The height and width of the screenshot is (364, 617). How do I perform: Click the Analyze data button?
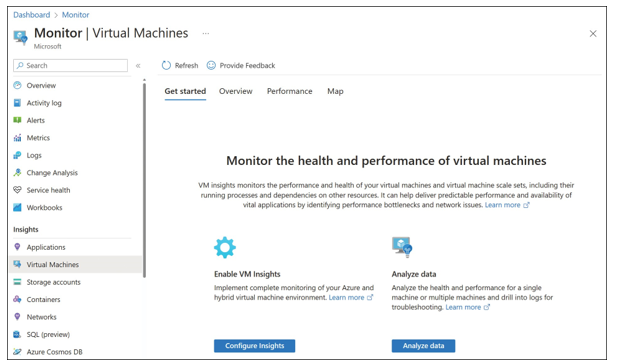(423, 346)
